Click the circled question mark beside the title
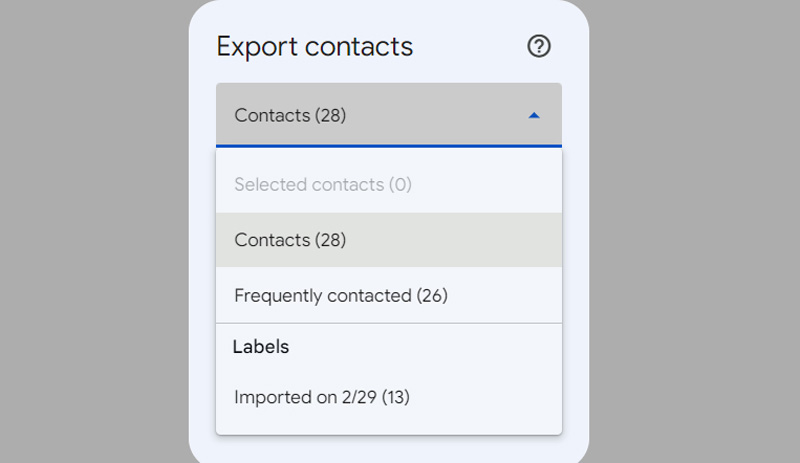800x463 pixels. pyautogui.click(x=539, y=46)
